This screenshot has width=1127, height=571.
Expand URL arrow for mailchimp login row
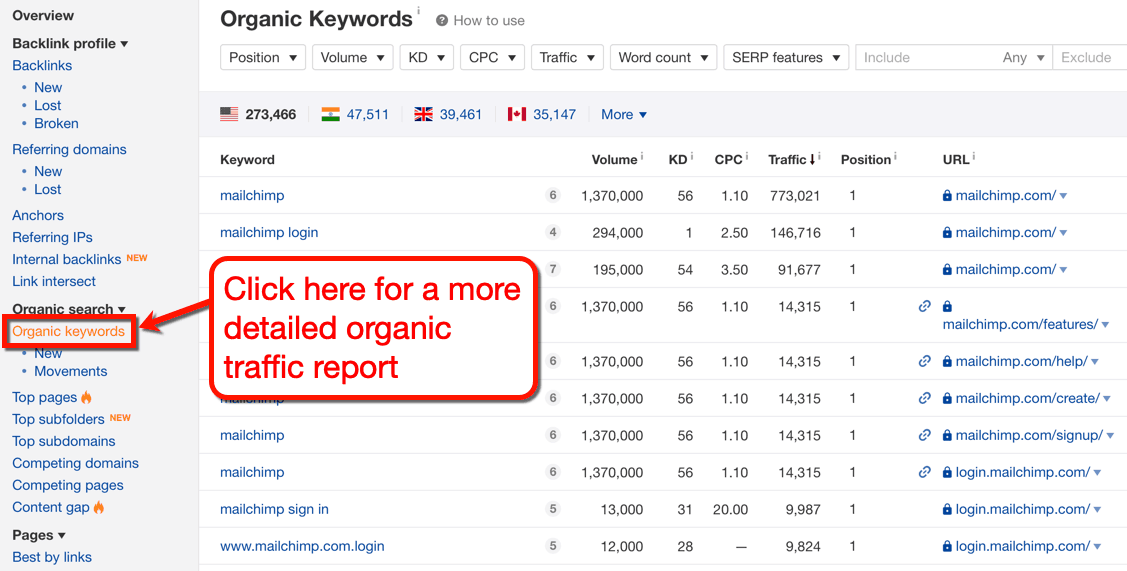coord(1063,233)
